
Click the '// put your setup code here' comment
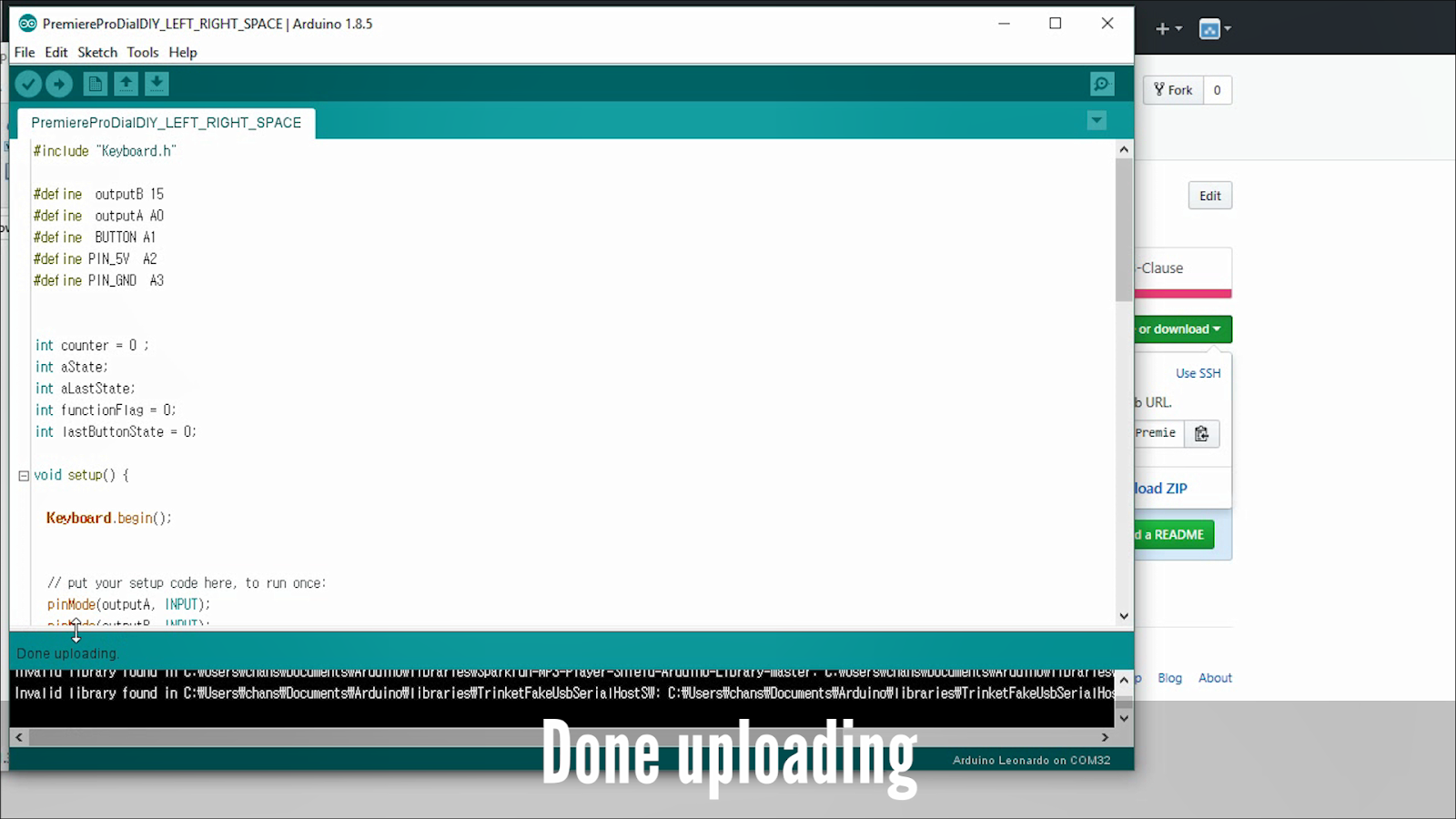click(x=187, y=583)
